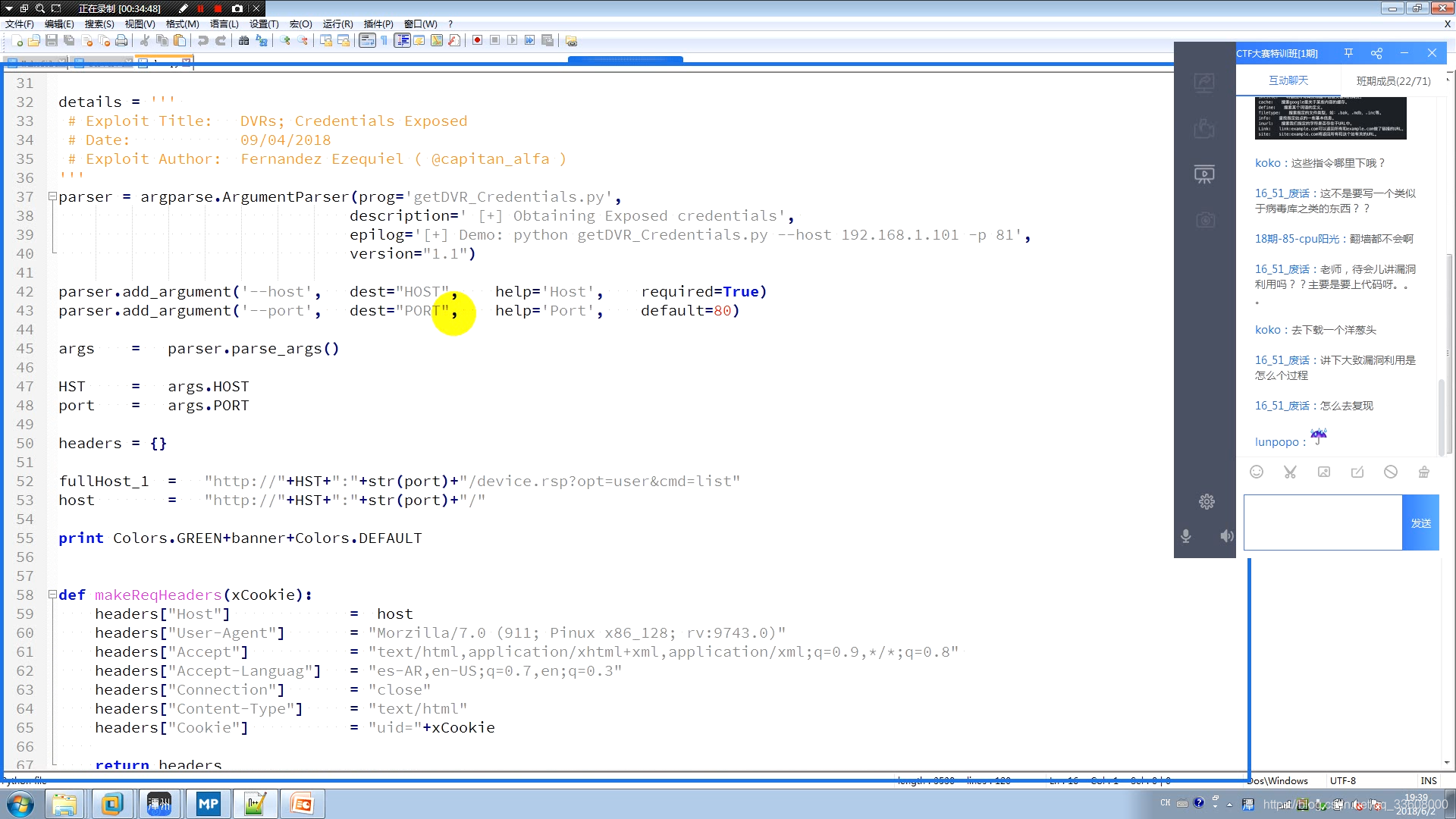The width and height of the screenshot is (1456, 819).
Task: Click the emoji icon in chat toolbar
Action: click(x=1257, y=472)
